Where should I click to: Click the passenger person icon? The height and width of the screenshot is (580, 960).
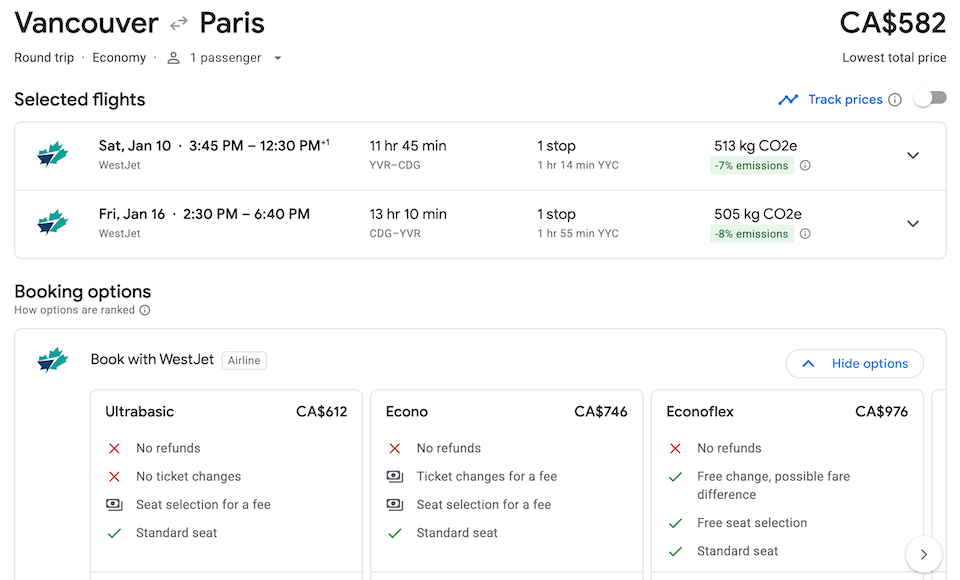coord(174,58)
